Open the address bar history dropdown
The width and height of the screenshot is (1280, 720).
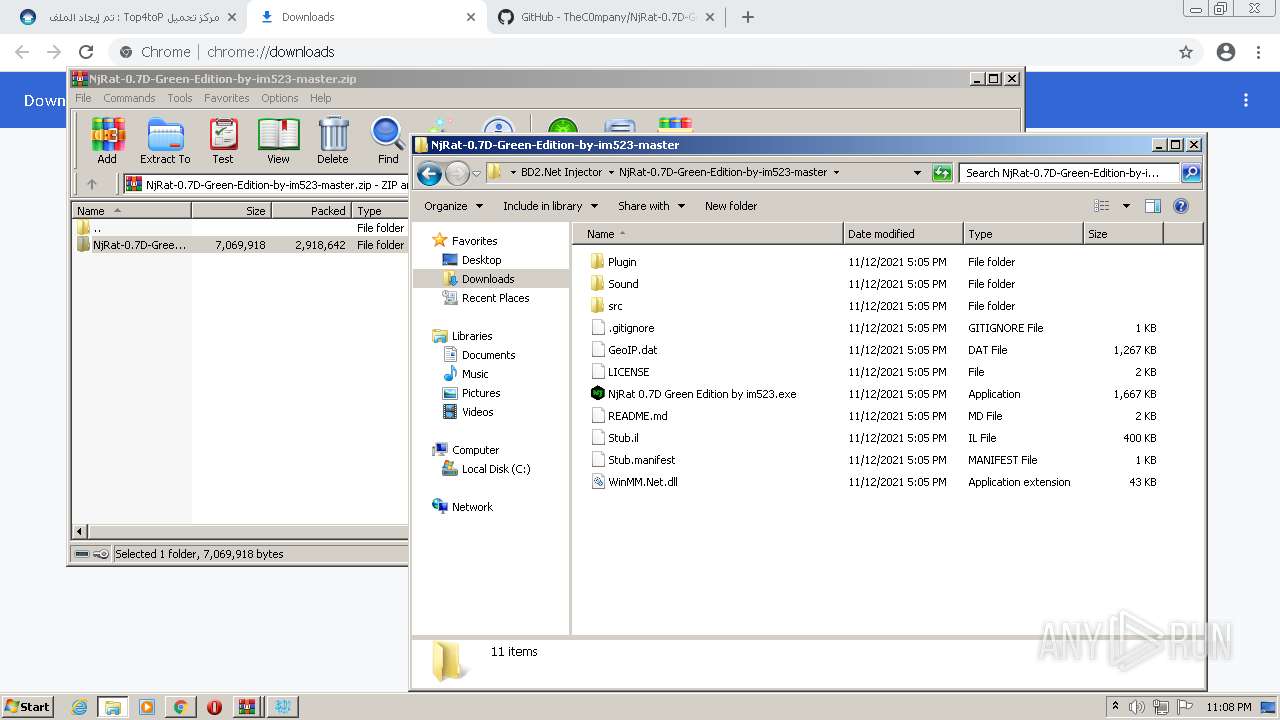point(917,172)
